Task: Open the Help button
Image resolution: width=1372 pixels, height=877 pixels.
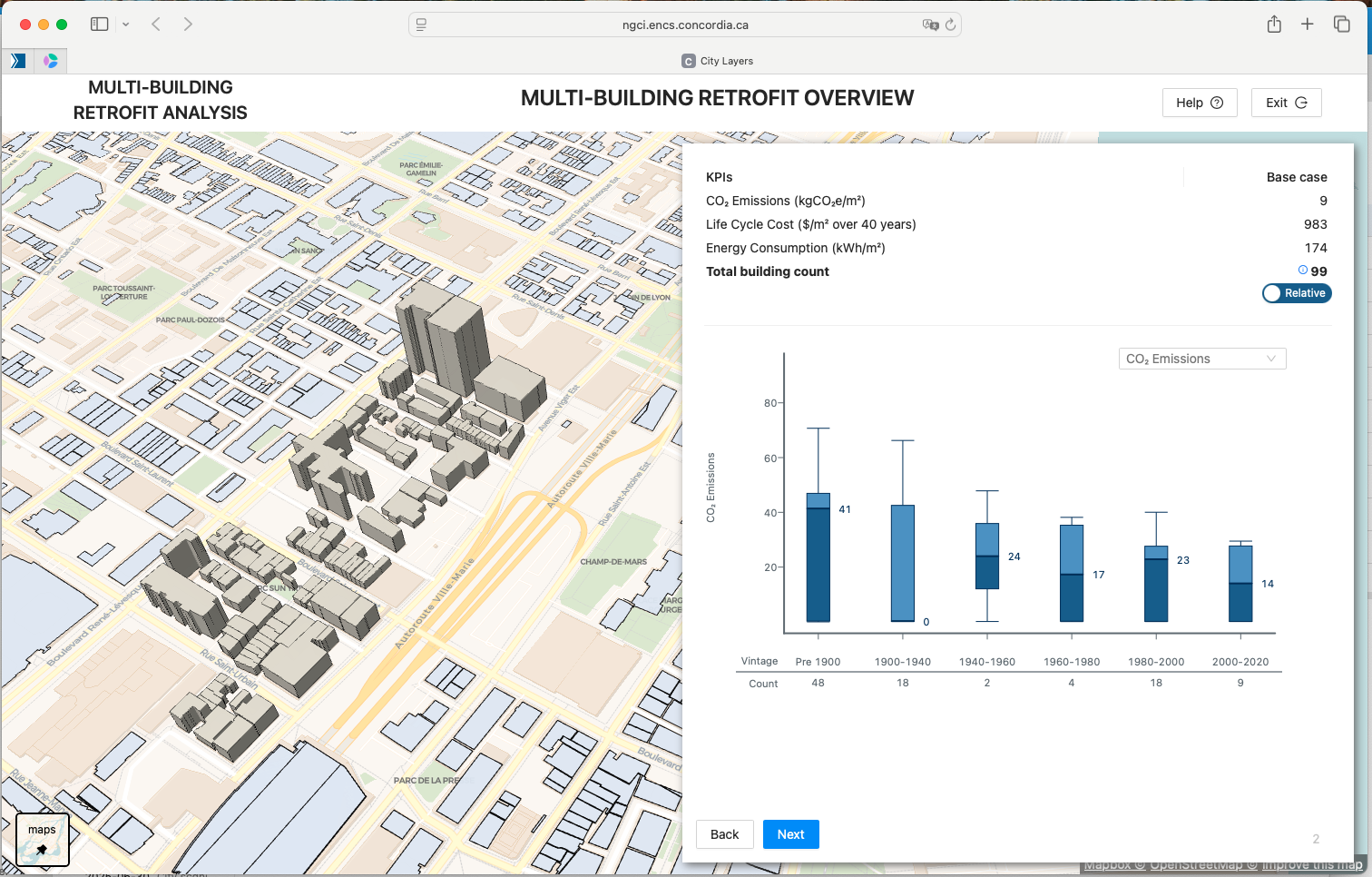Action: (1200, 103)
